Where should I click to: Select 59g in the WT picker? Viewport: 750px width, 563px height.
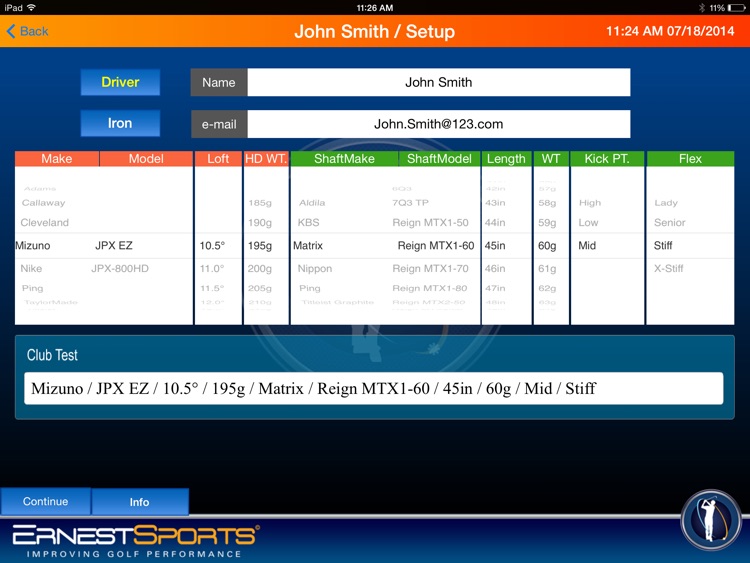click(x=547, y=222)
